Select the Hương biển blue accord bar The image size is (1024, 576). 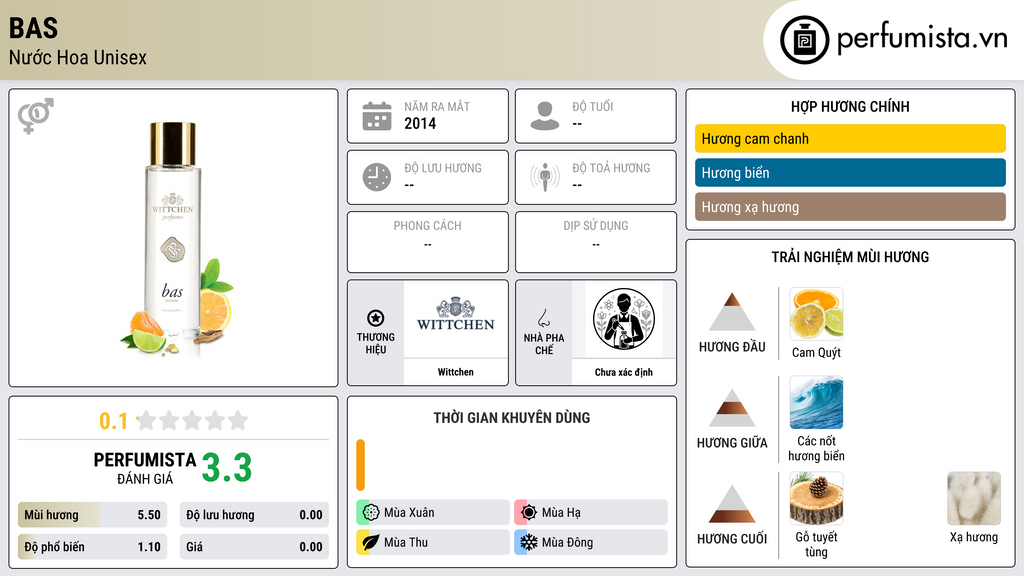point(850,172)
